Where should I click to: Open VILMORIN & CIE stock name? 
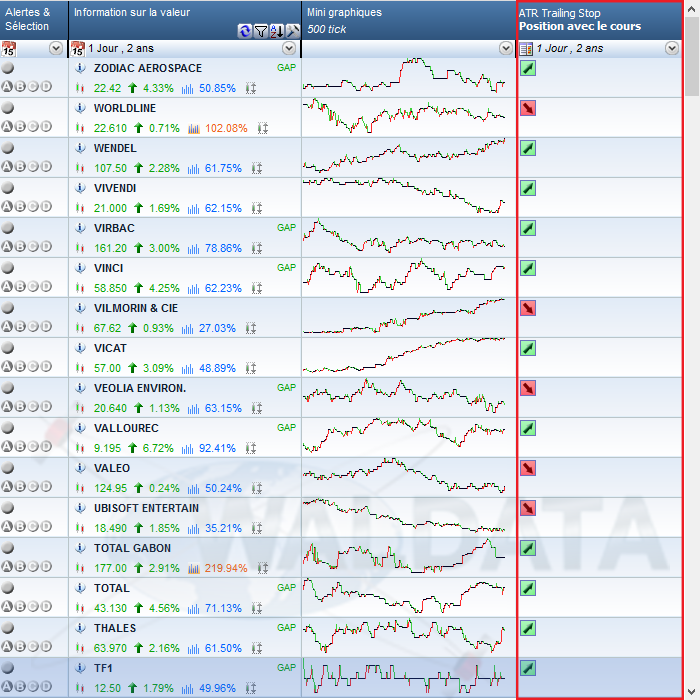(136, 308)
